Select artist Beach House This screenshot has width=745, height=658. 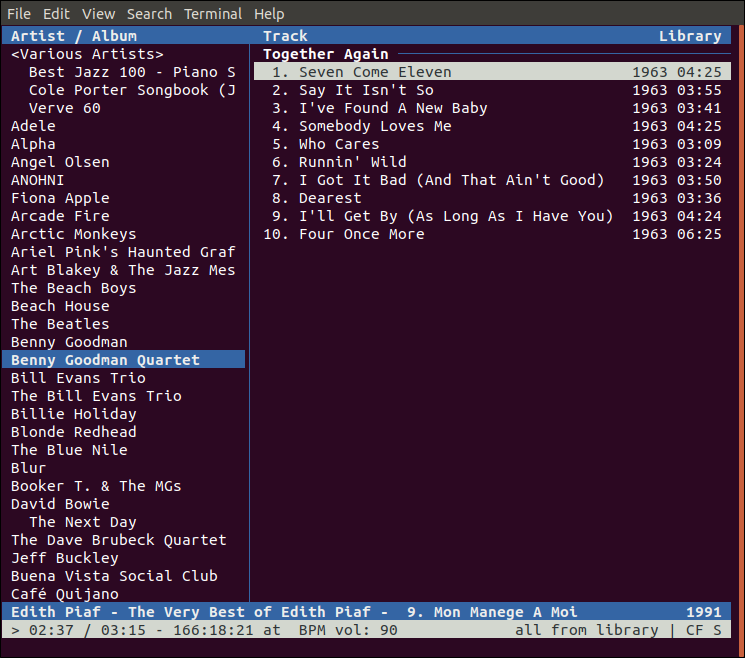point(60,306)
